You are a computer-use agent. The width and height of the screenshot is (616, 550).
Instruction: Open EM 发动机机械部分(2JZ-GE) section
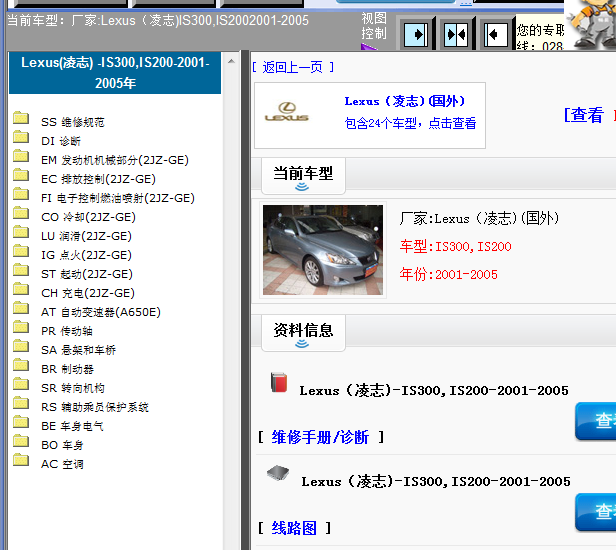[x=115, y=160]
